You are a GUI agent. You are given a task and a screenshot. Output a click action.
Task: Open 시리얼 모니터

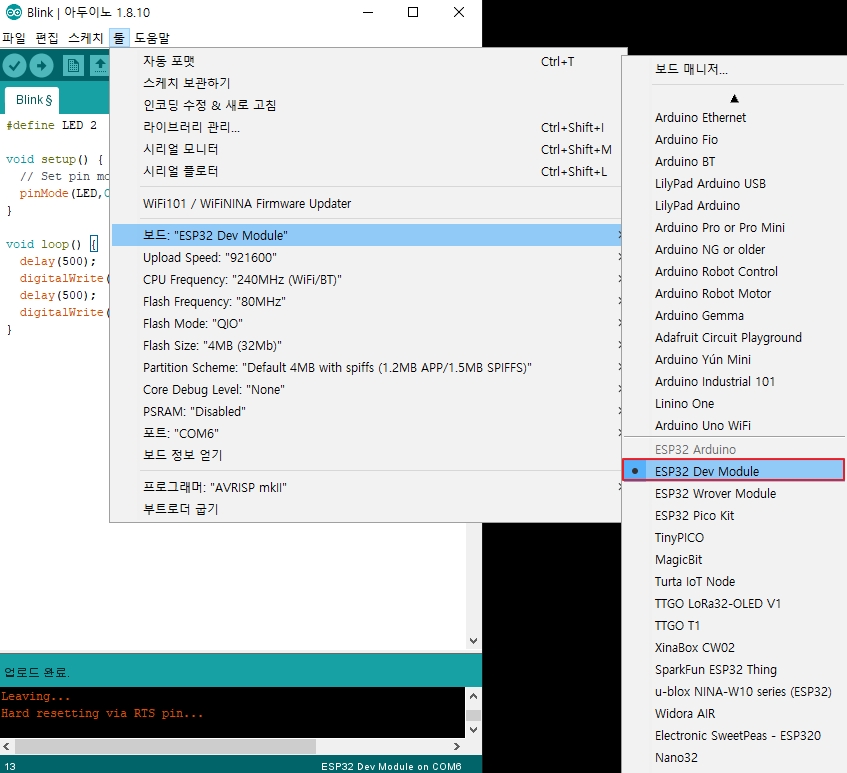[x=366, y=150]
